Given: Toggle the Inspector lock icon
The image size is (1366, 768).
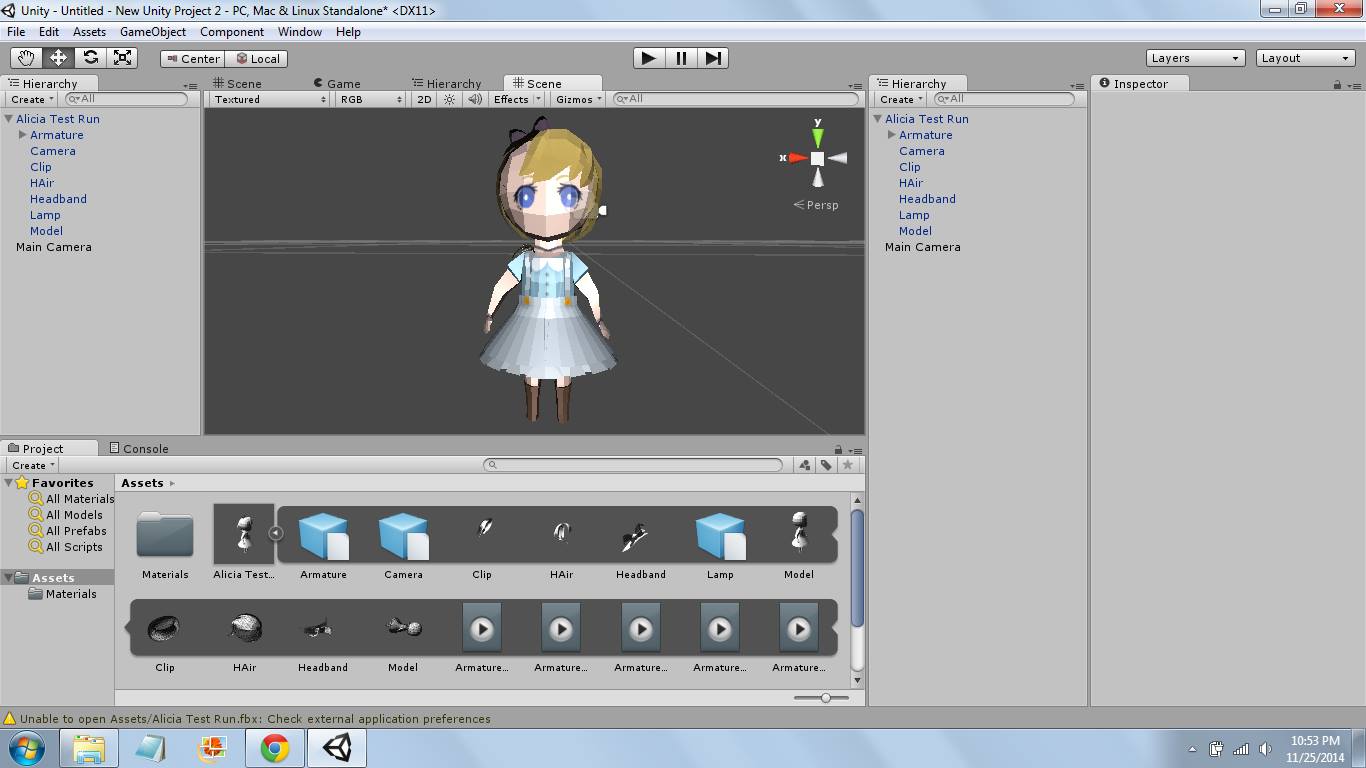Looking at the screenshot, I should pyautogui.click(x=1337, y=85).
